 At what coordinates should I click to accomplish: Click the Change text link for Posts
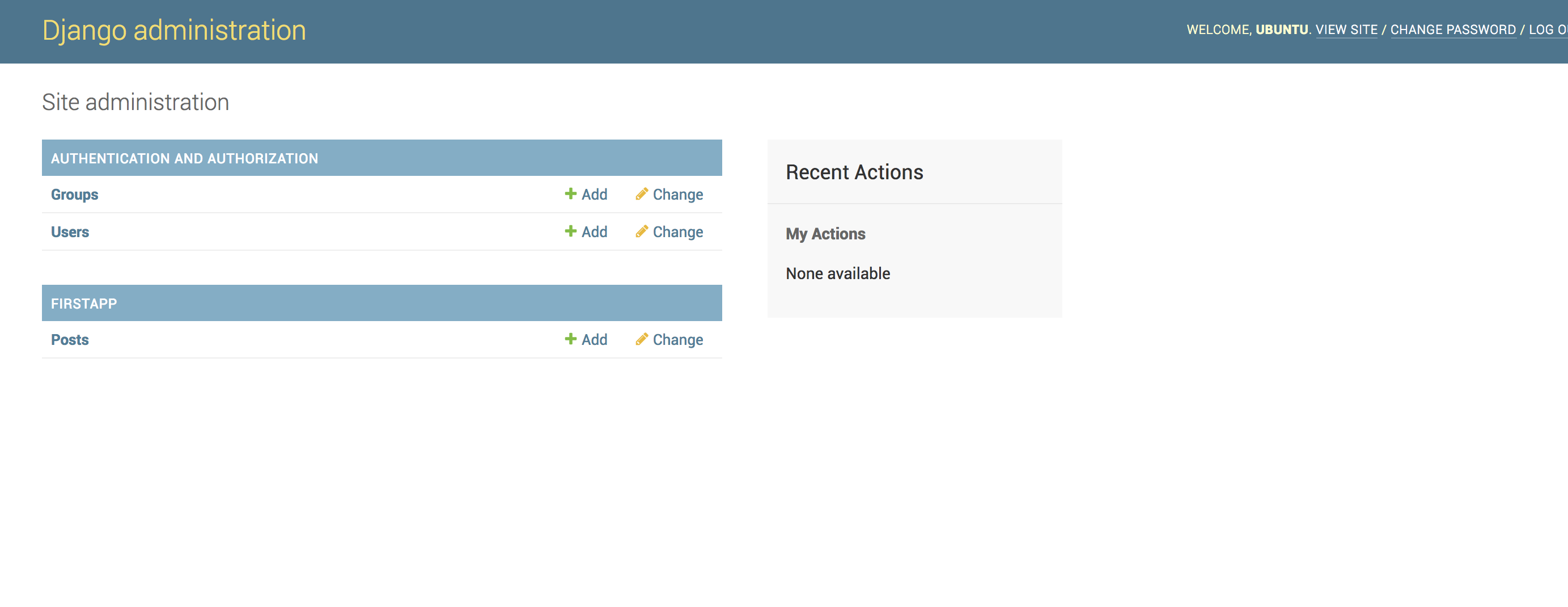point(677,340)
